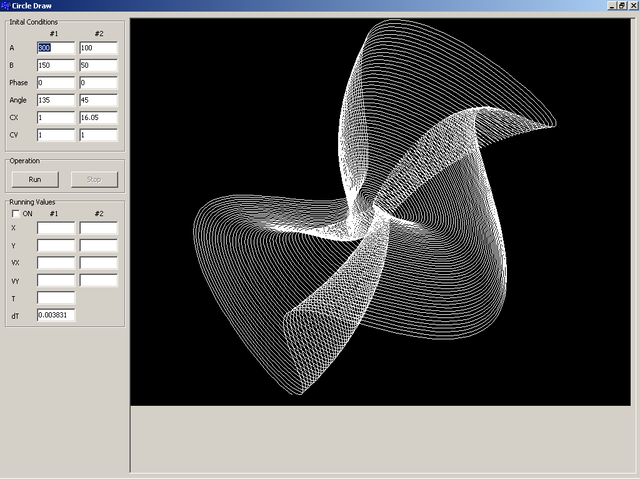
Task: Click the Circle Draw title bar app icon
Action: point(5,6)
